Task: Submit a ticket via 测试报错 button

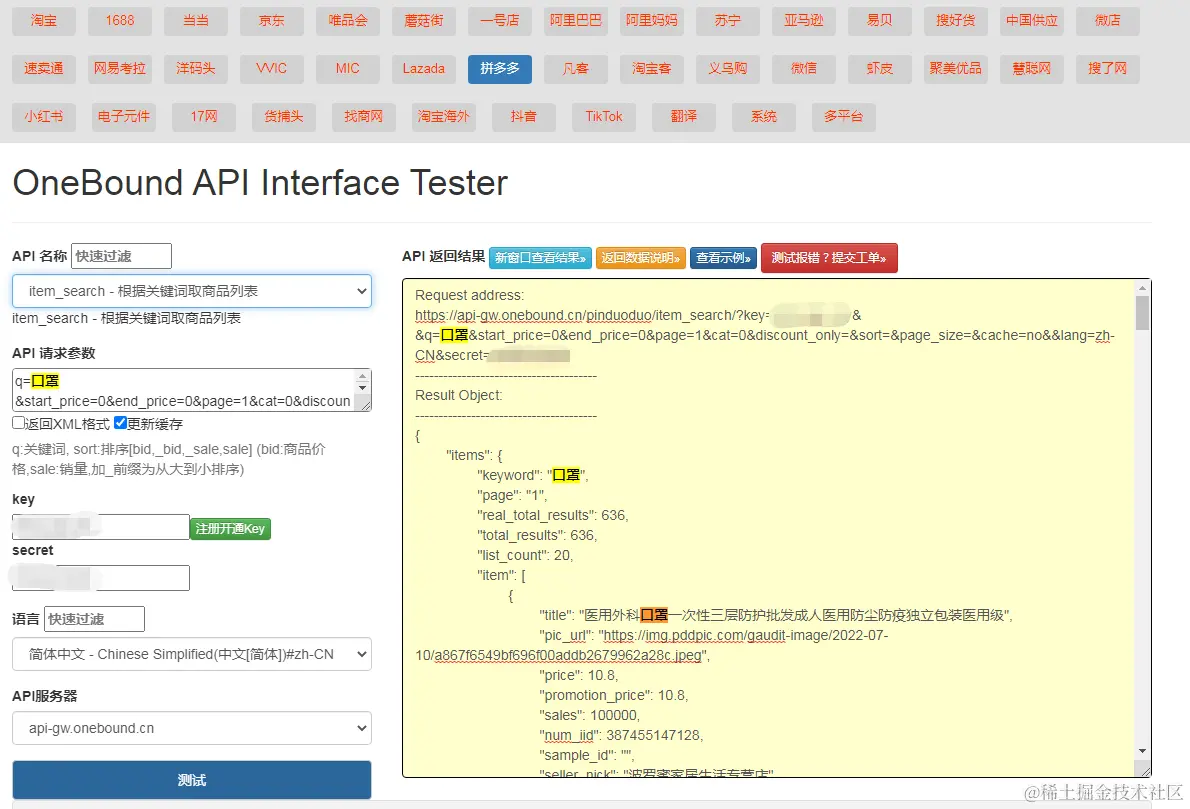Action: [x=829, y=258]
